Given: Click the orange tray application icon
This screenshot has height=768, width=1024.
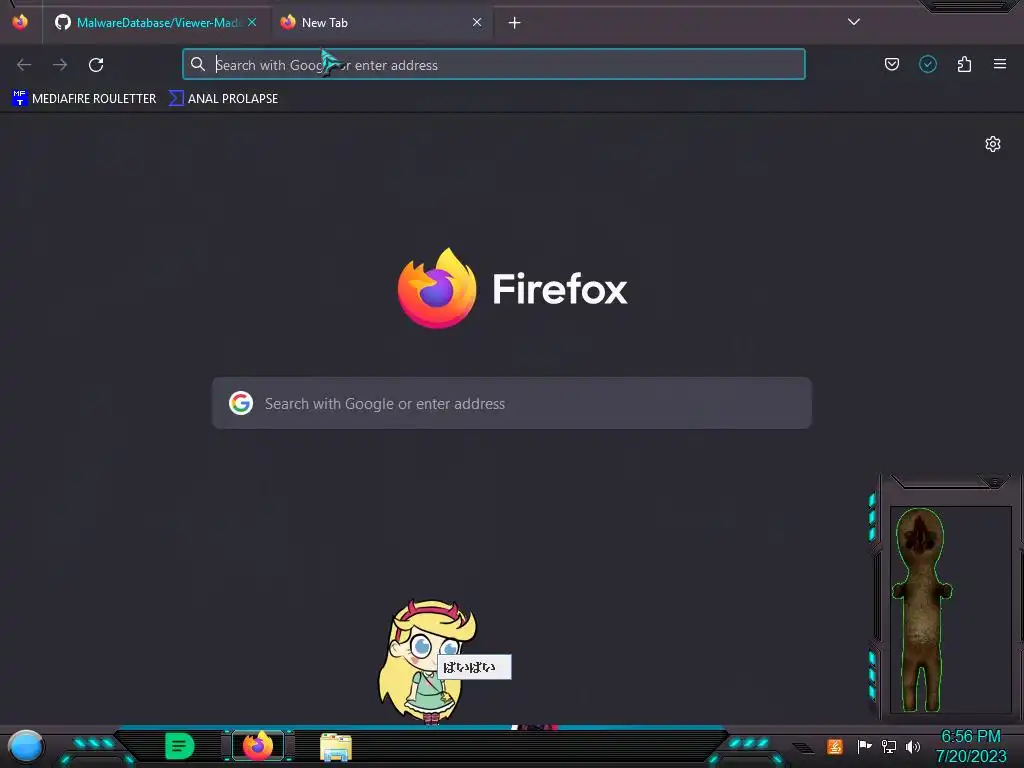Looking at the screenshot, I should pos(835,746).
